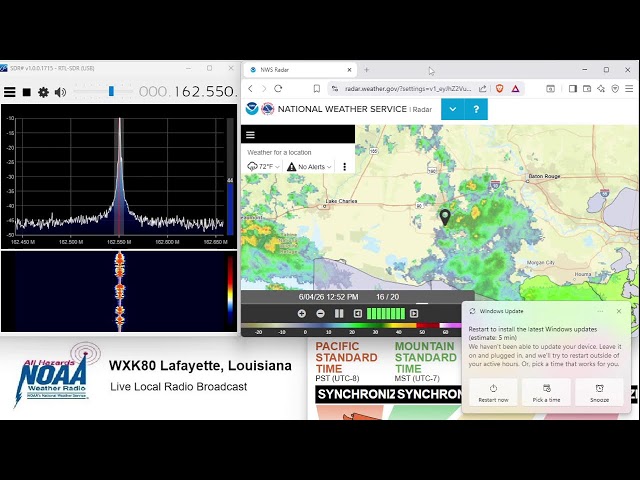Image resolution: width=640 pixels, height=480 pixels.
Task: Pause the radar animation loop
Action: pos(339,313)
